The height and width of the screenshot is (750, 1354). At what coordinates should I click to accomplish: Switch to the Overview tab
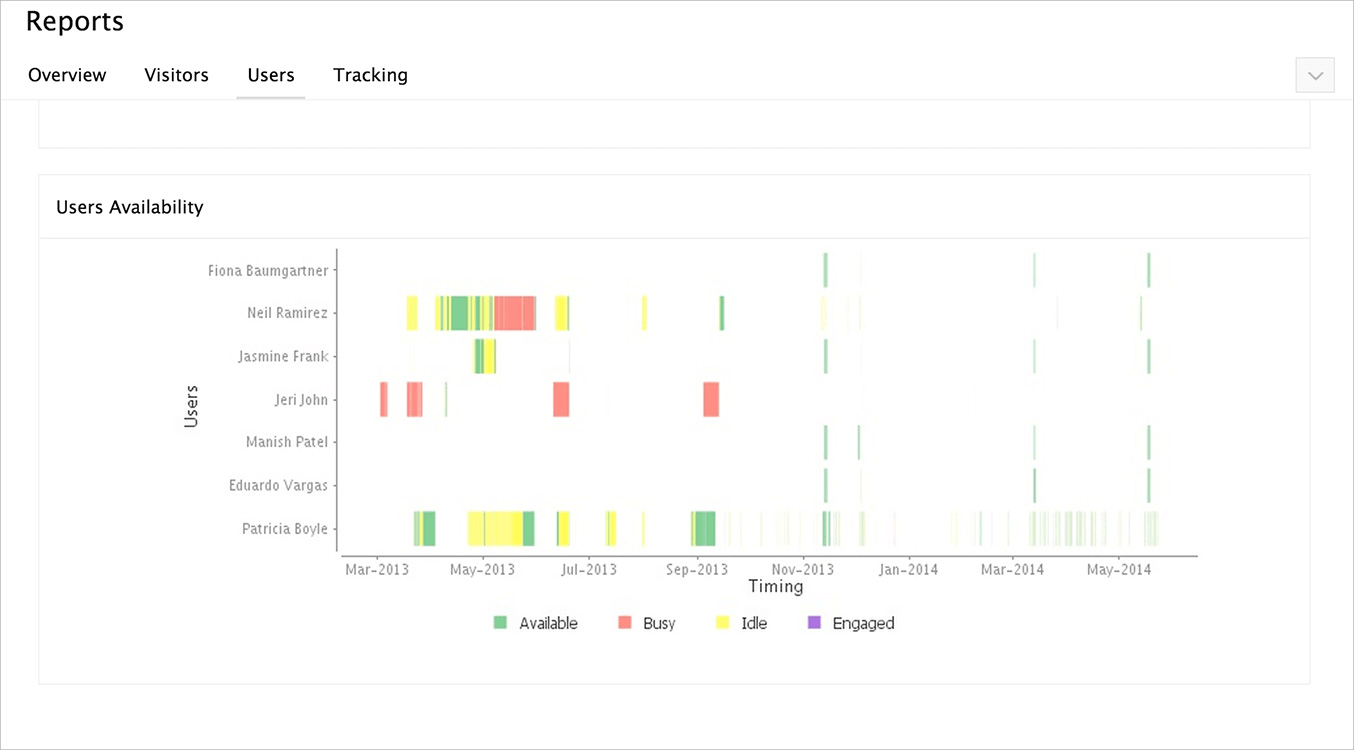[67, 75]
